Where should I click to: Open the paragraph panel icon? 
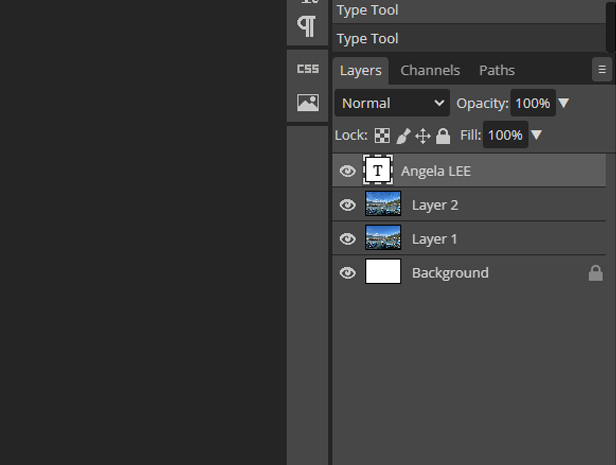coord(307,26)
